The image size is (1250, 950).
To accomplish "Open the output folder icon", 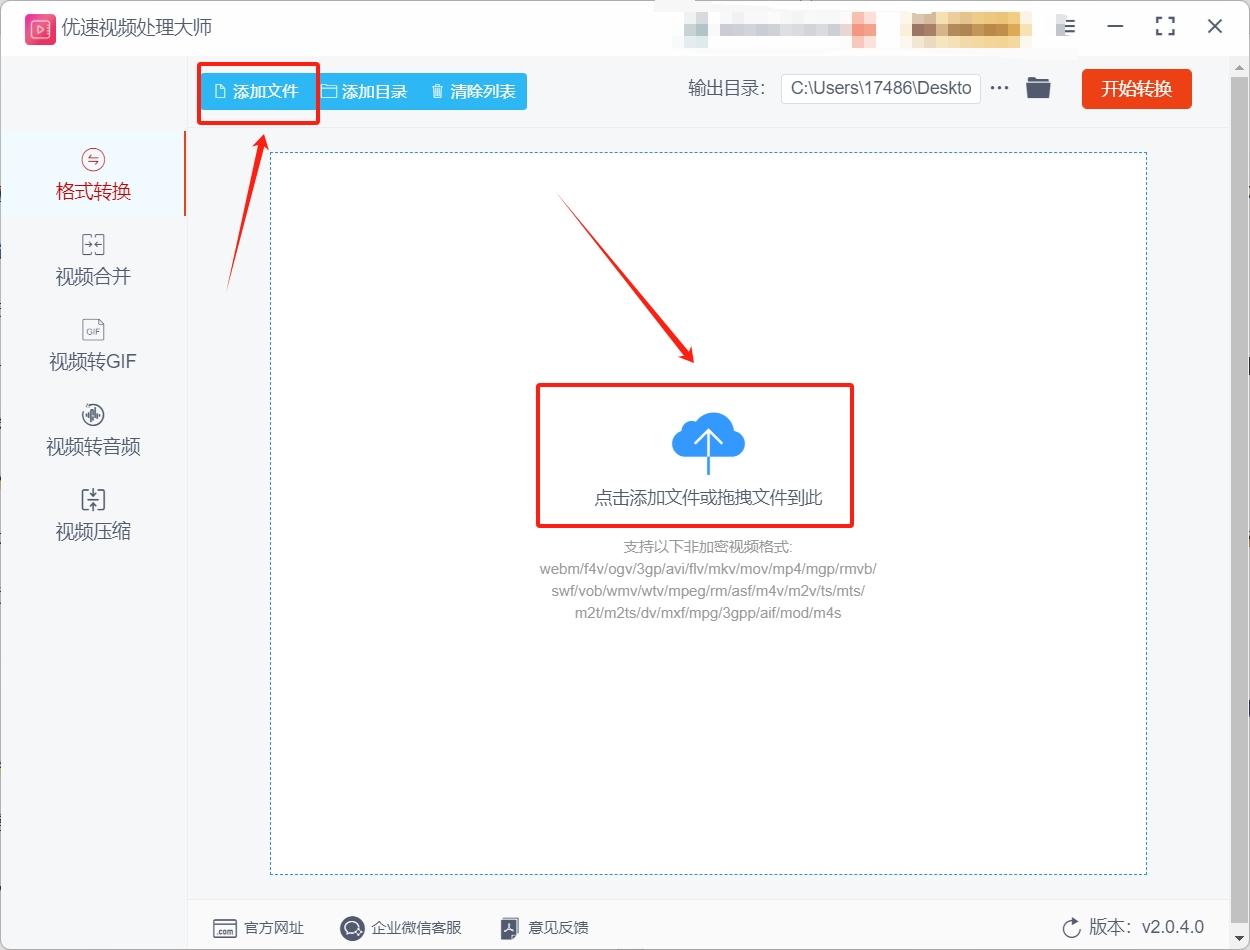I will (x=1038, y=88).
